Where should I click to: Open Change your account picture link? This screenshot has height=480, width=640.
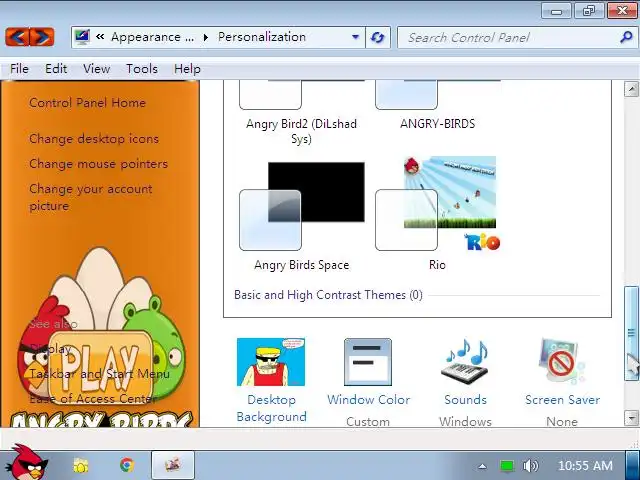pos(91,197)
